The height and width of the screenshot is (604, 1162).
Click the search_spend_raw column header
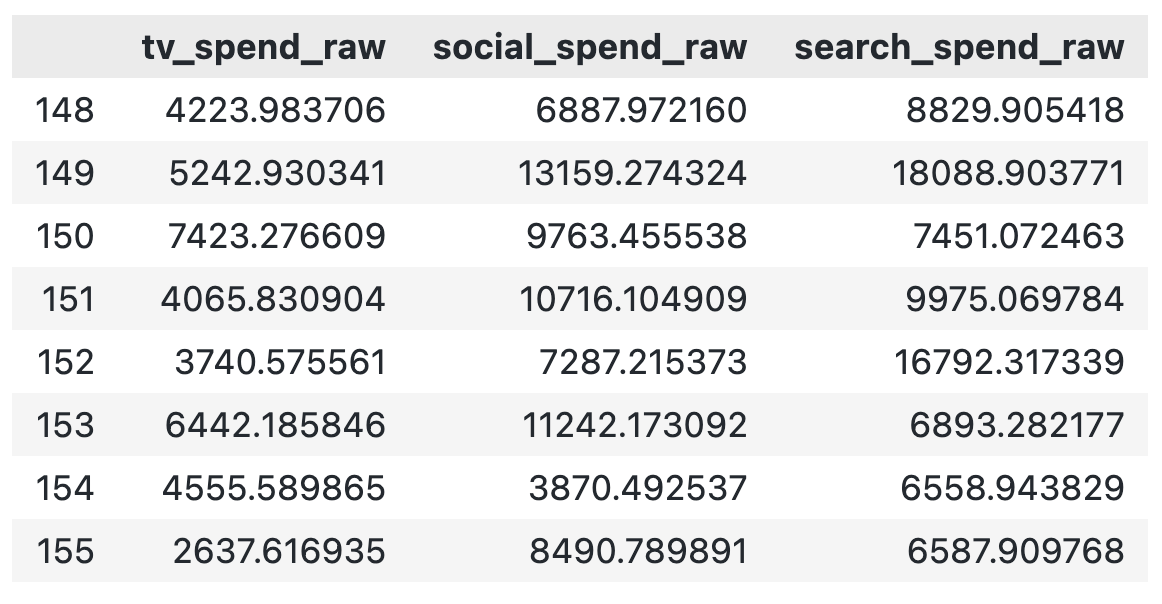click(x=959, y=48)
